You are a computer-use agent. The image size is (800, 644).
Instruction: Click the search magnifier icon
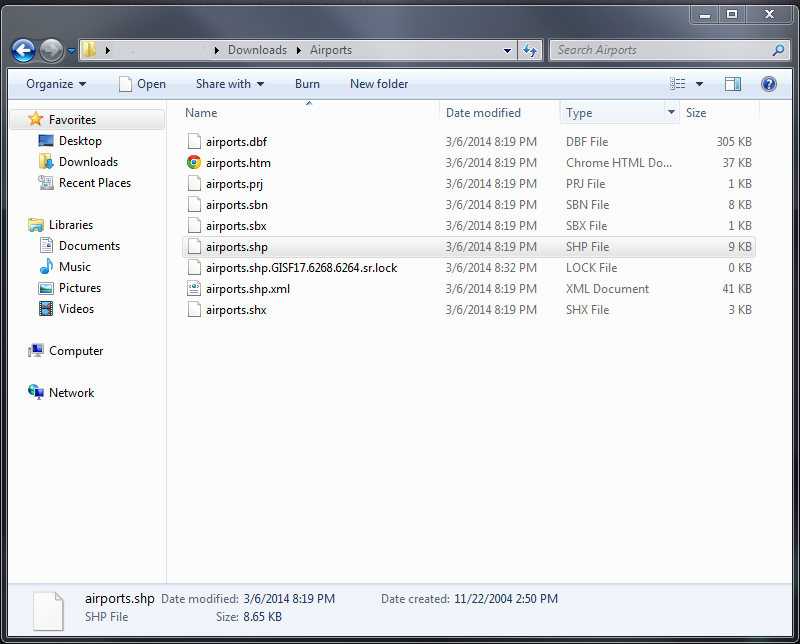click(x=778, y=50)
